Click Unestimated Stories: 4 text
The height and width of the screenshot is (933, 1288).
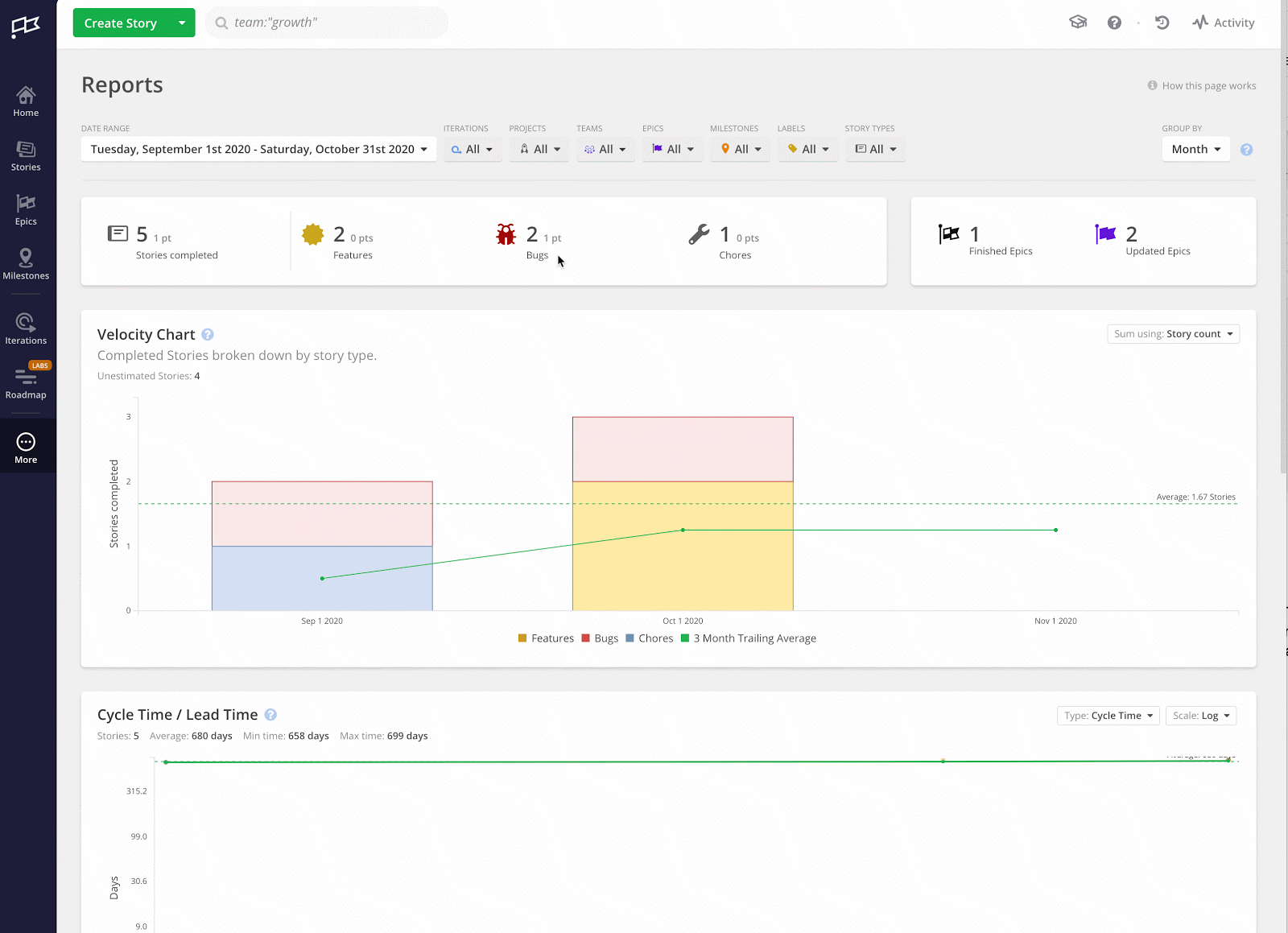click(x=149, y=376)
